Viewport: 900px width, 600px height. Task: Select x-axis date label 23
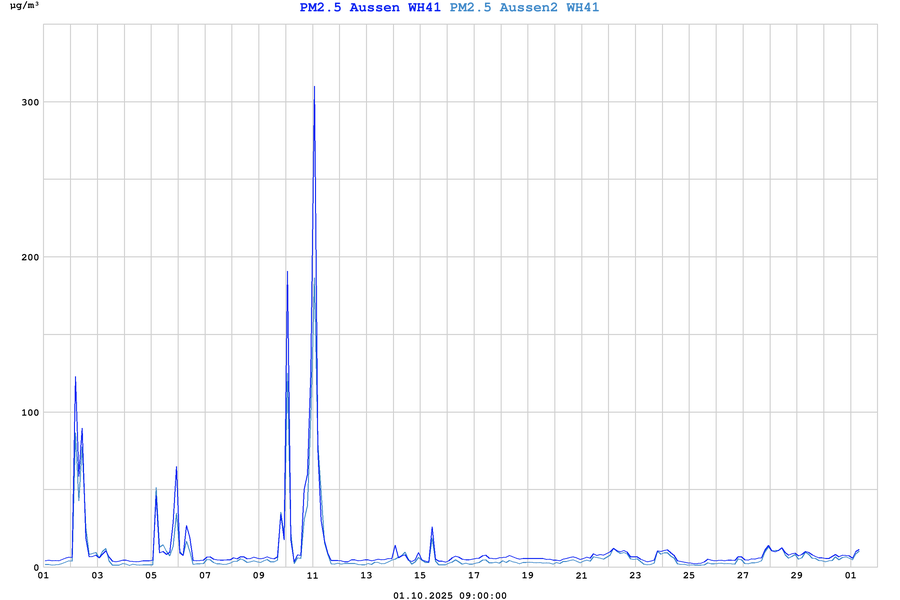[x=635, y=576]
